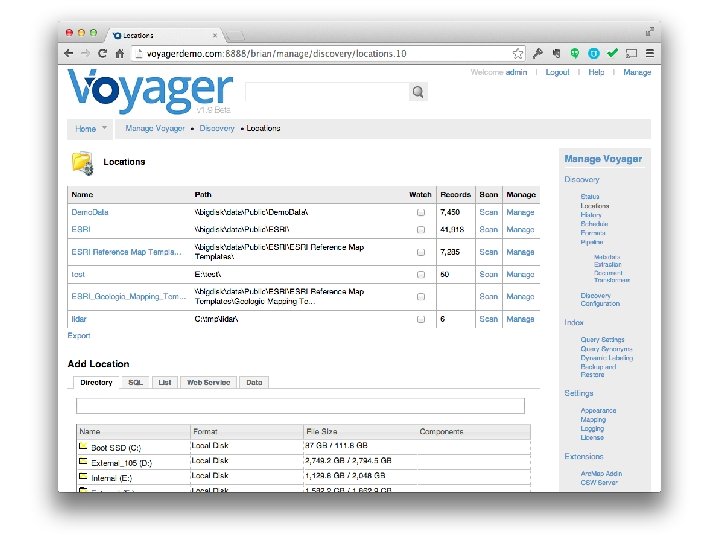This screenshot has width=720, height=540.
Task: Open Schedule in the sidebar
Action: [594, 224]
